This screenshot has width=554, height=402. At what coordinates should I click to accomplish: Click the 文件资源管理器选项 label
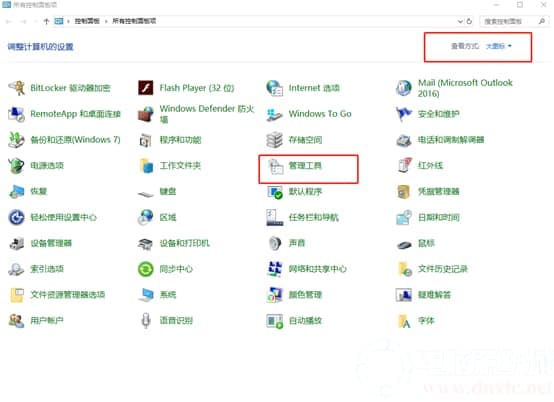click(67, 295)
